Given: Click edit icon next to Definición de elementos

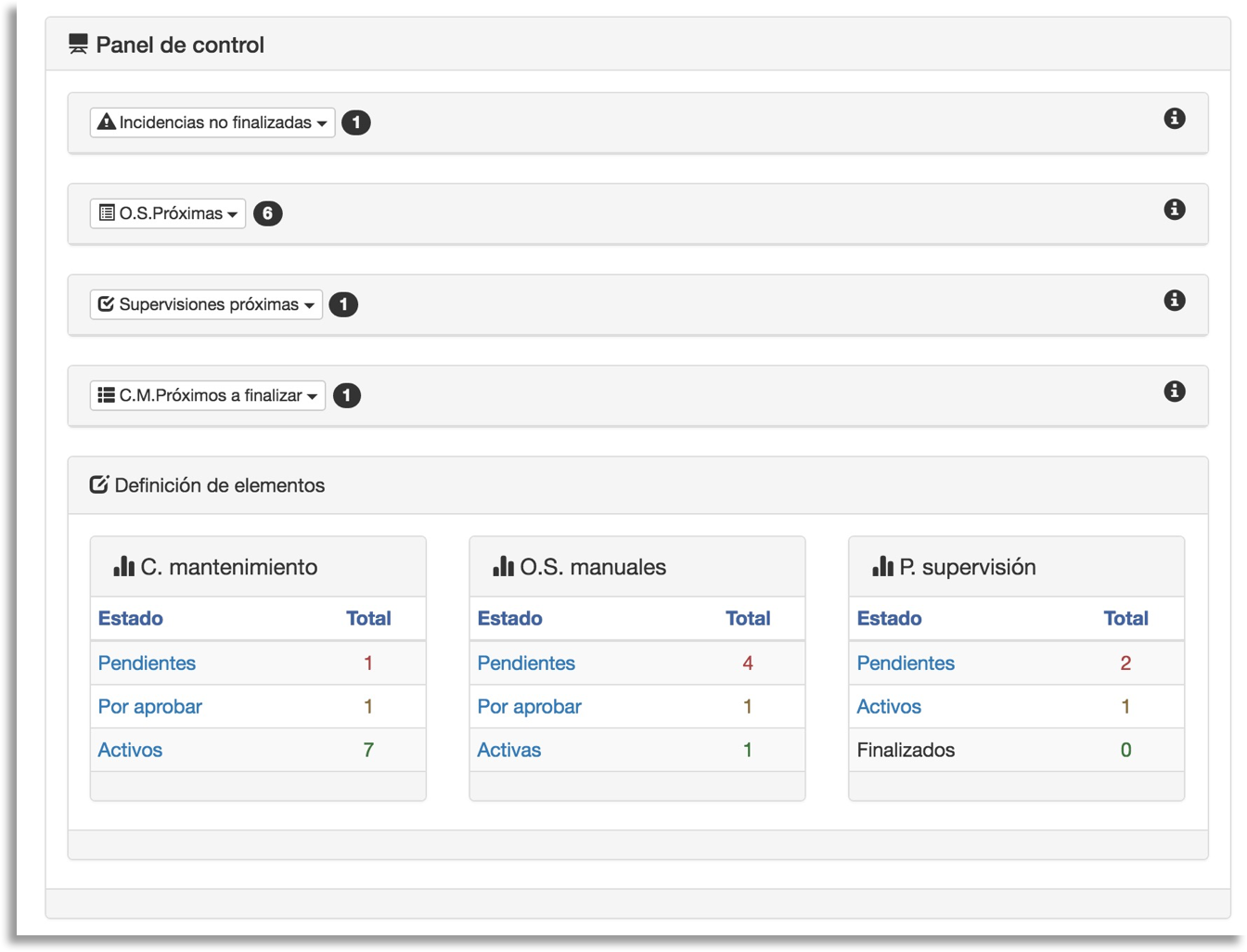Looking at the screenshot, I should [x=98, y=484].
